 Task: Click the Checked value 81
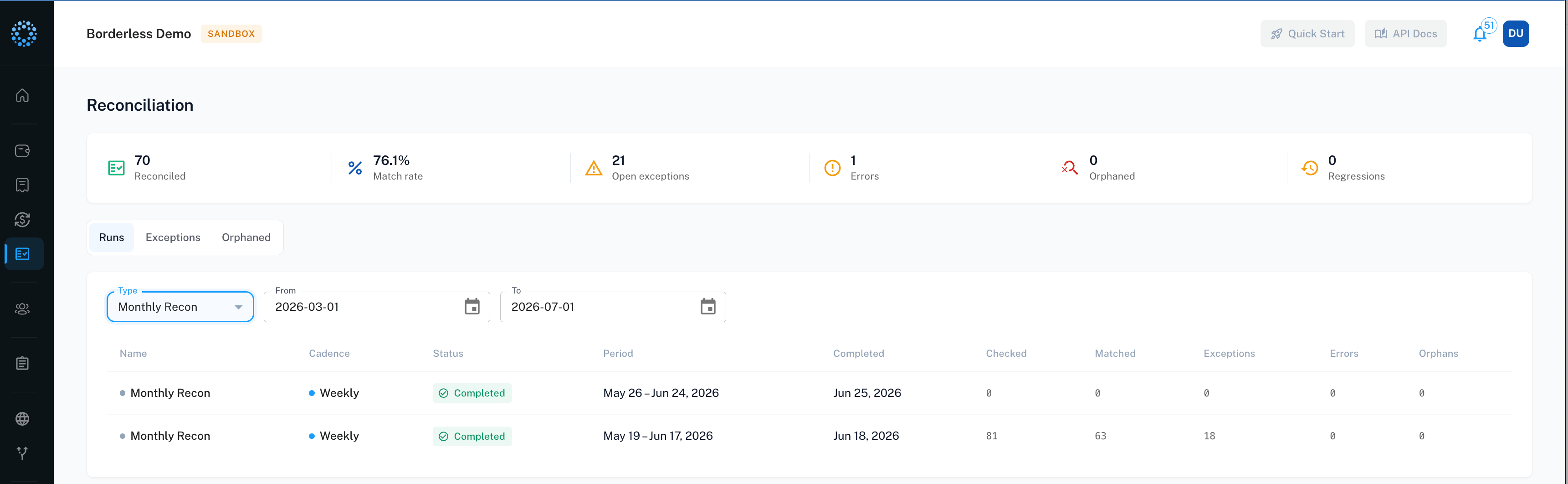[992, 436]
